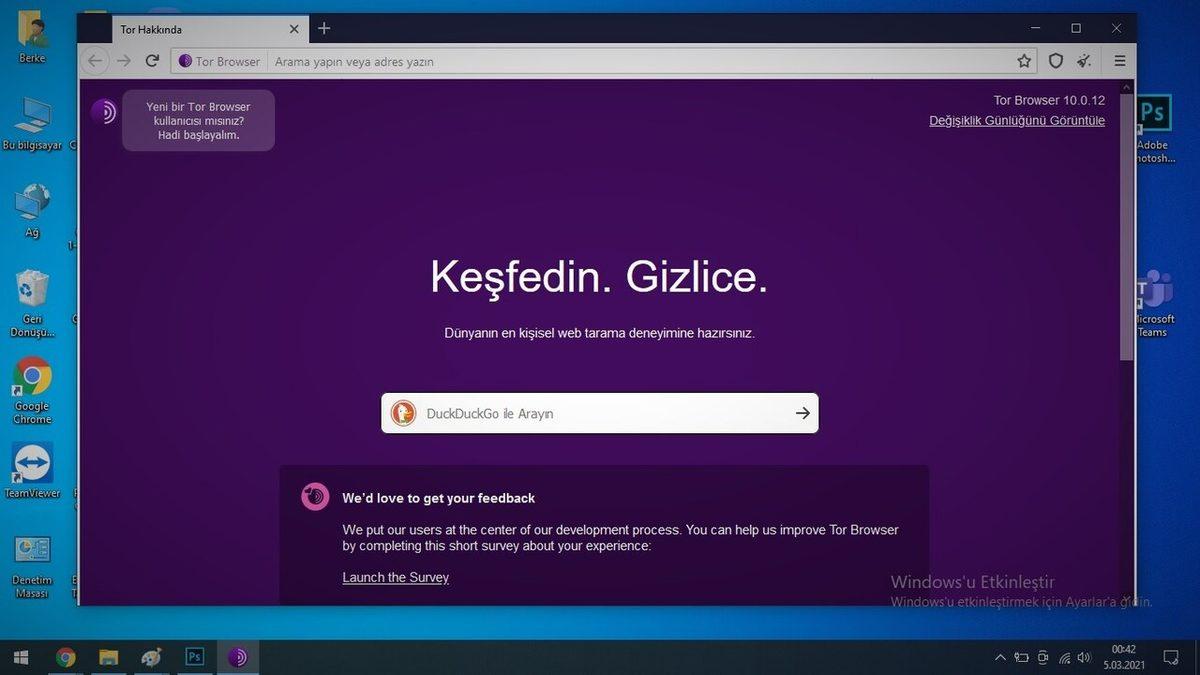Toggle the bookmark star for this page

[1024, 61]
